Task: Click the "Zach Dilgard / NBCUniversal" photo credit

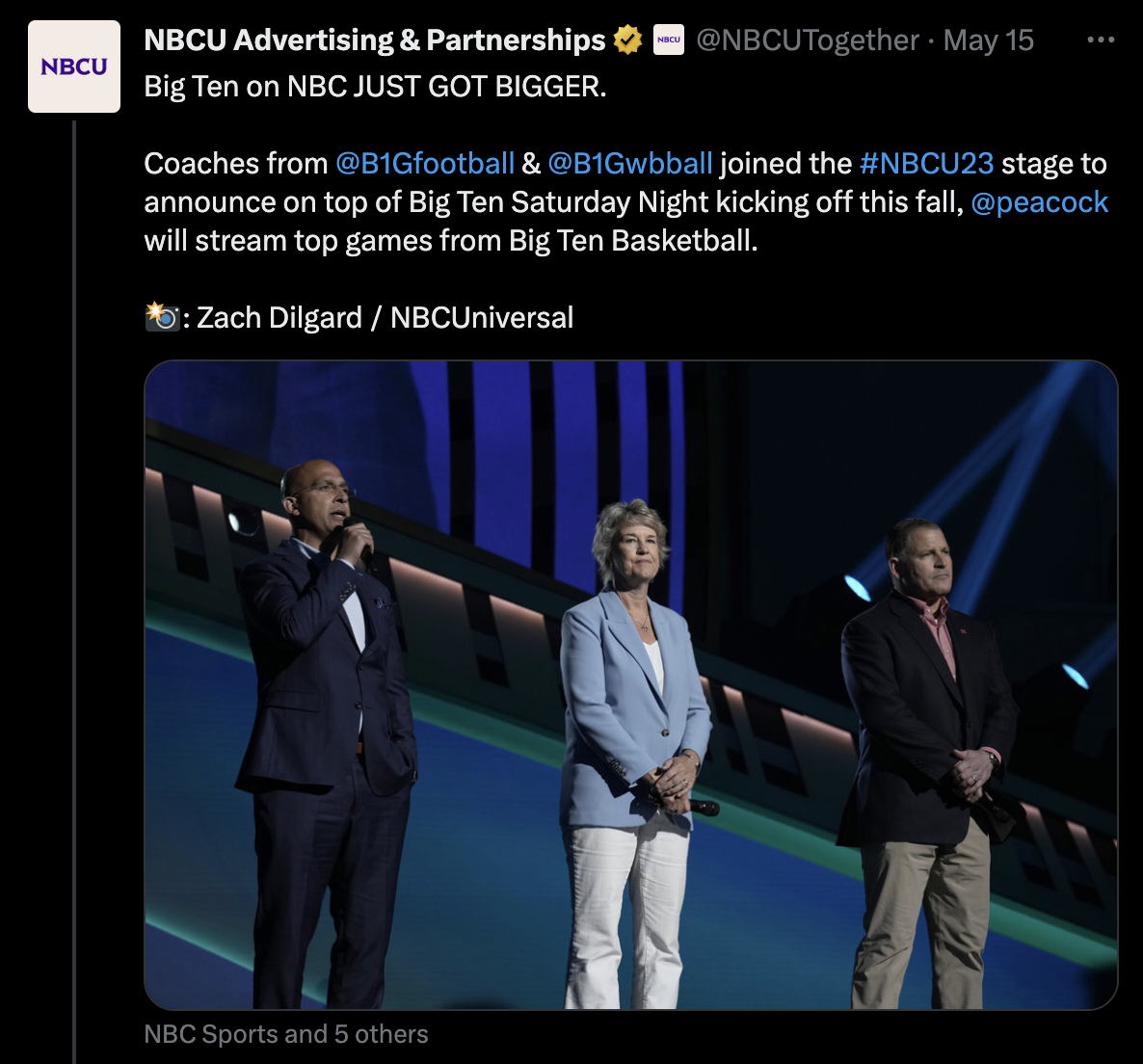Action: tap(385, 317)
